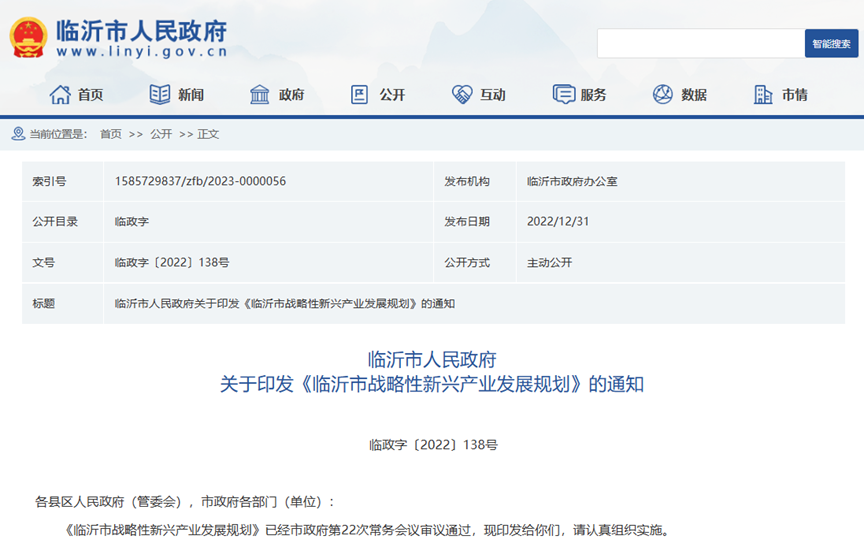Click the 索引号 label cell
The image size is (864, 558).
tap(63, 181)
